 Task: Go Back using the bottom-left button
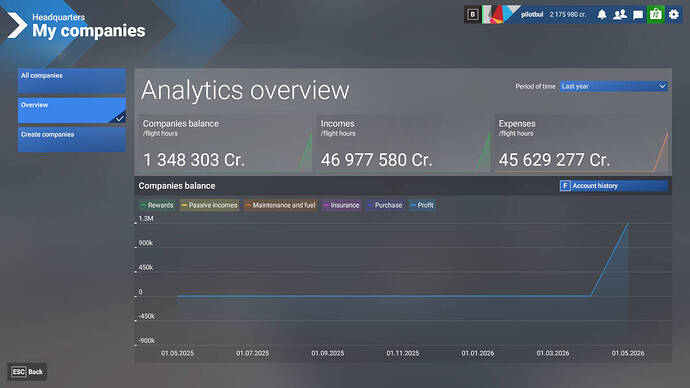click(27, 372)
